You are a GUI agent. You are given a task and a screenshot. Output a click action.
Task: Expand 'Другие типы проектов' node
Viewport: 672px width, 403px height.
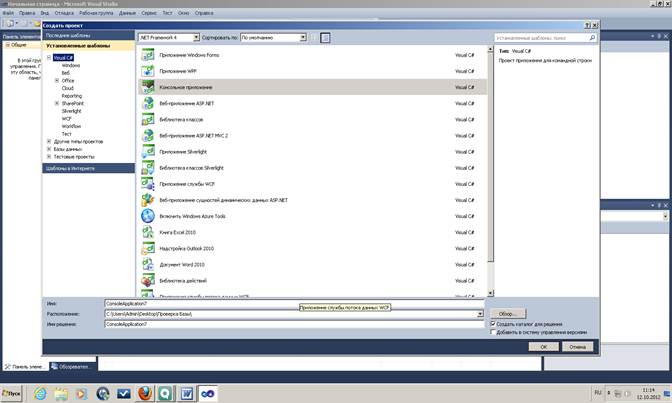(49, 141)
